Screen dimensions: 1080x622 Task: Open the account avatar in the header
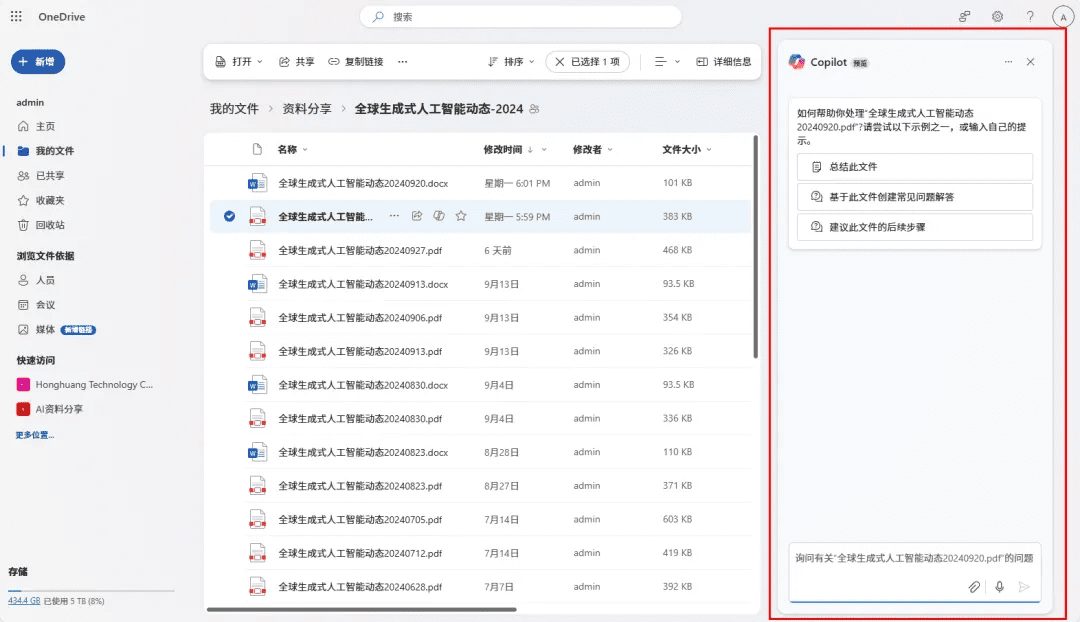pos(1063,17)
